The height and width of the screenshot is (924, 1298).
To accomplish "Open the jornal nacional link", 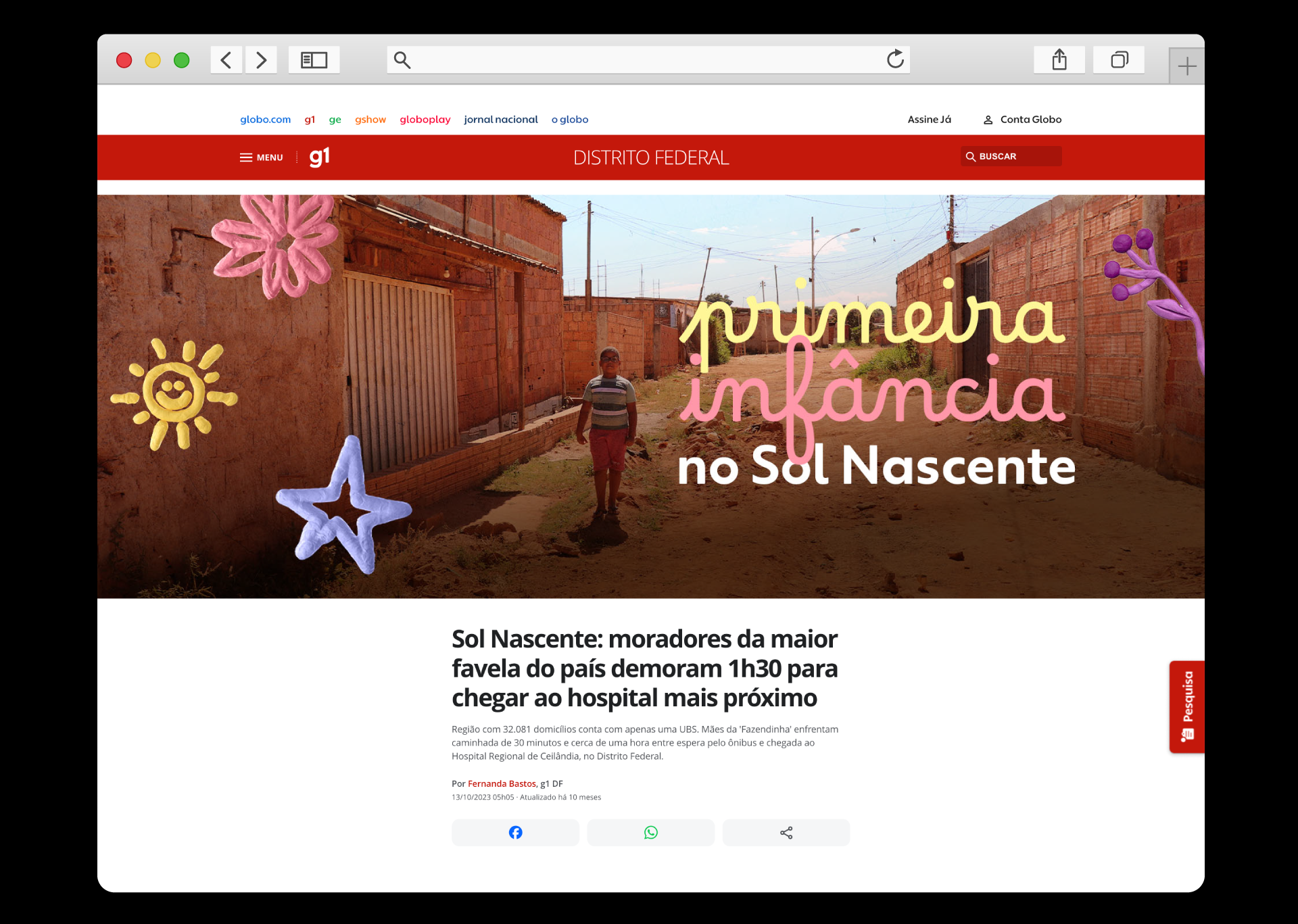I will coord(500,120).
